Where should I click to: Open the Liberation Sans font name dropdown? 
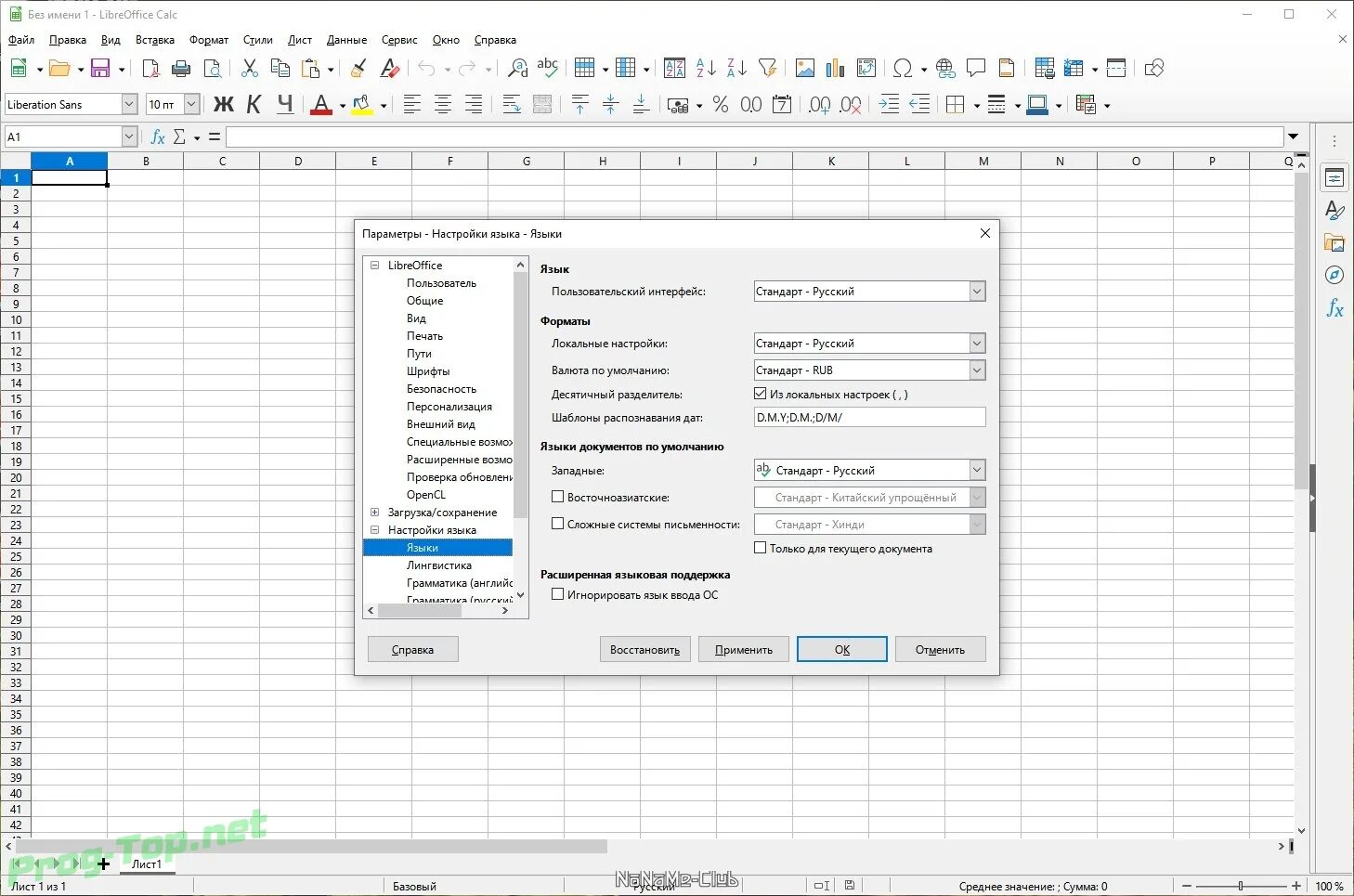129,105
